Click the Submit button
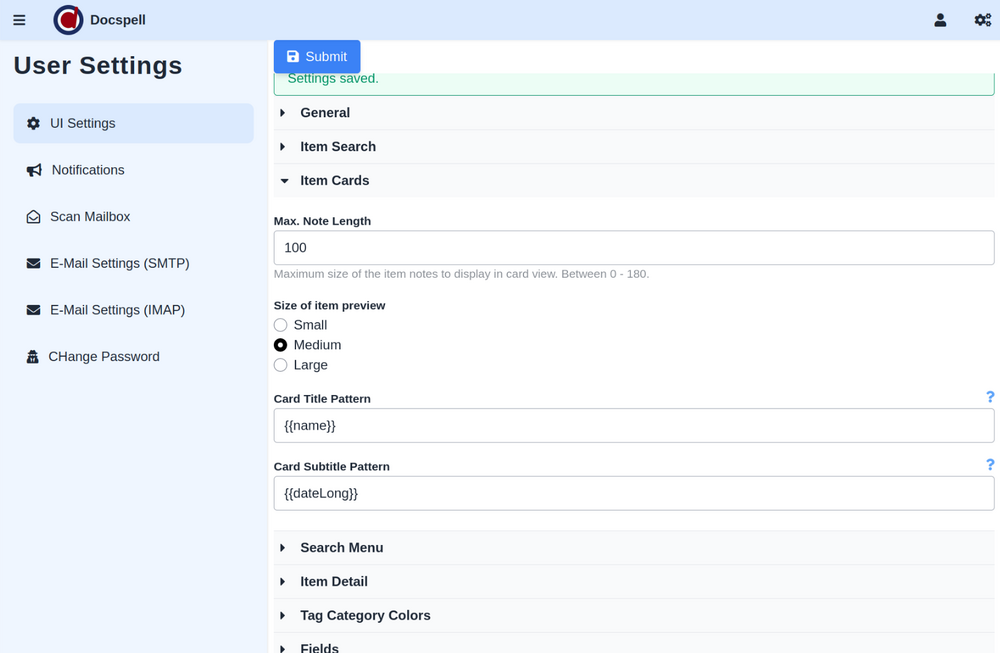 click(x=317, y=57)
